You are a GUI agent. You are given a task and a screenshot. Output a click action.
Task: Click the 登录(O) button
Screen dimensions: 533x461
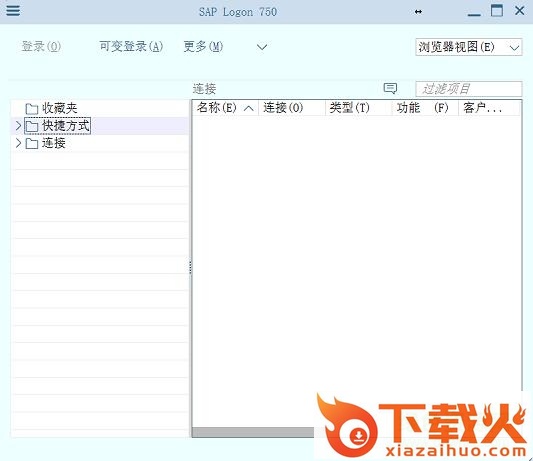coord(41,46)
